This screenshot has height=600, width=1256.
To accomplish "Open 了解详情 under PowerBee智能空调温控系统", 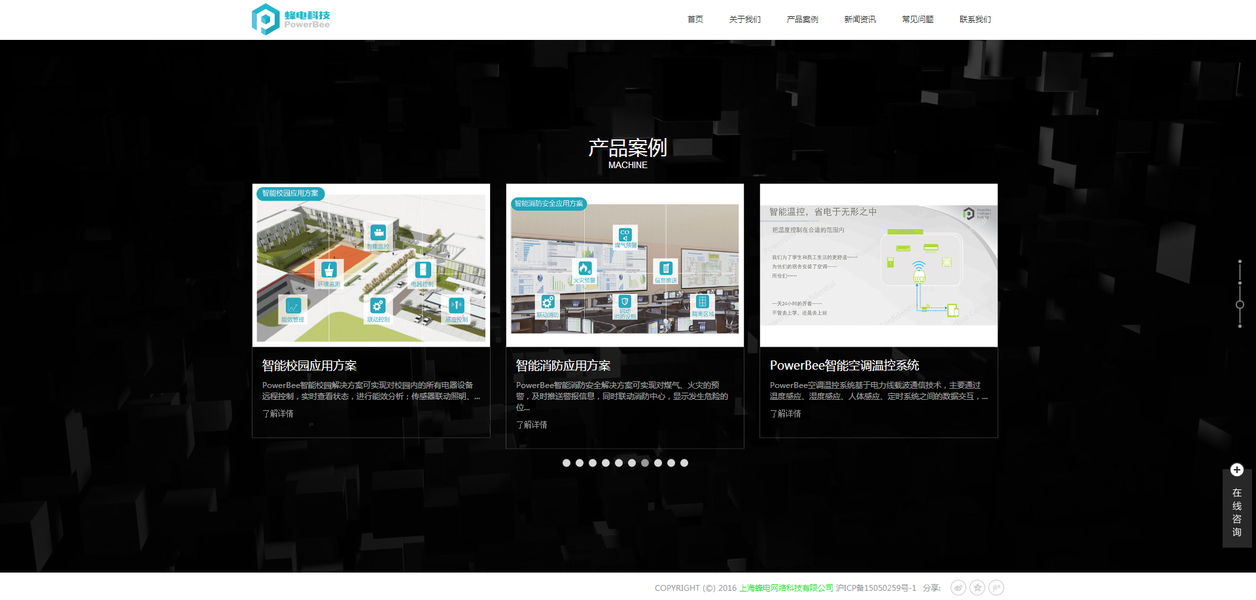I will 786,414.
